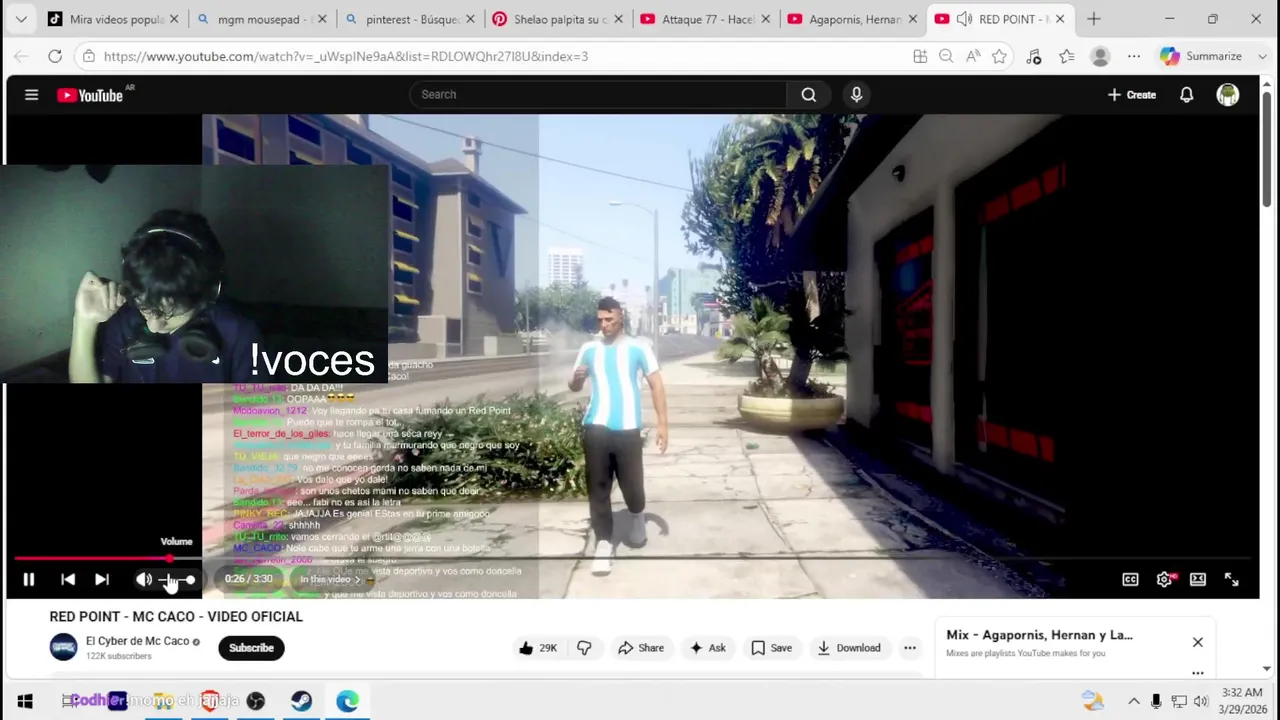Add this page to favorites star
The width and height of the screenshot is (1280, 720).
coord(999,56)
